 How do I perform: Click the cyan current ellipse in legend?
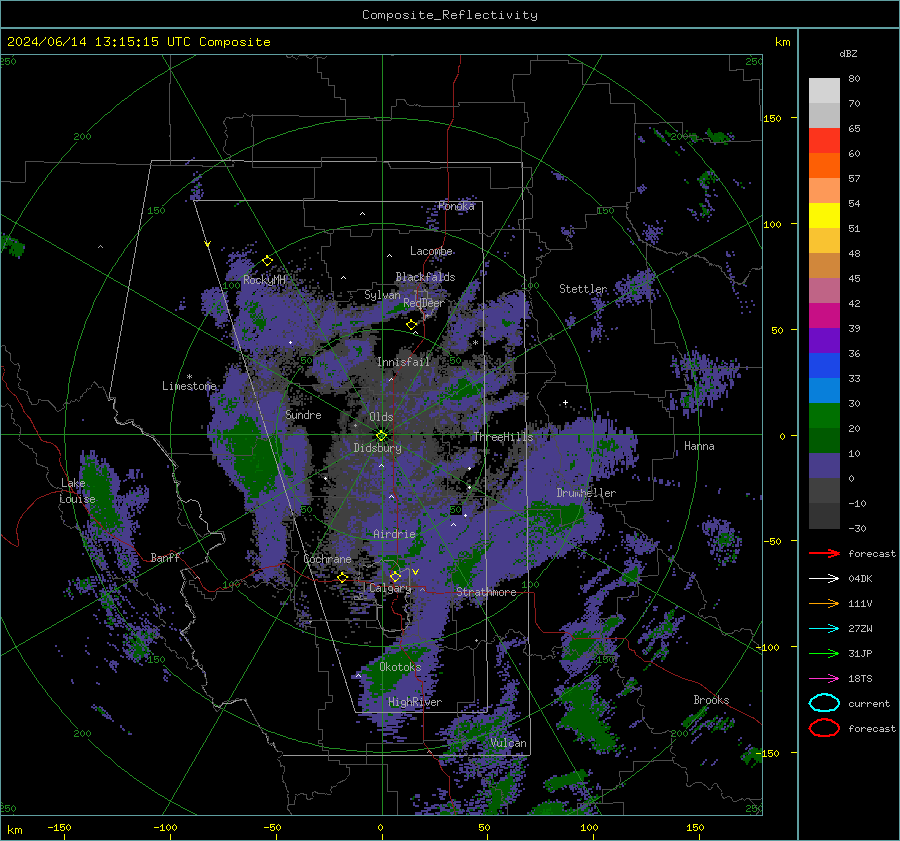[824, 703]
